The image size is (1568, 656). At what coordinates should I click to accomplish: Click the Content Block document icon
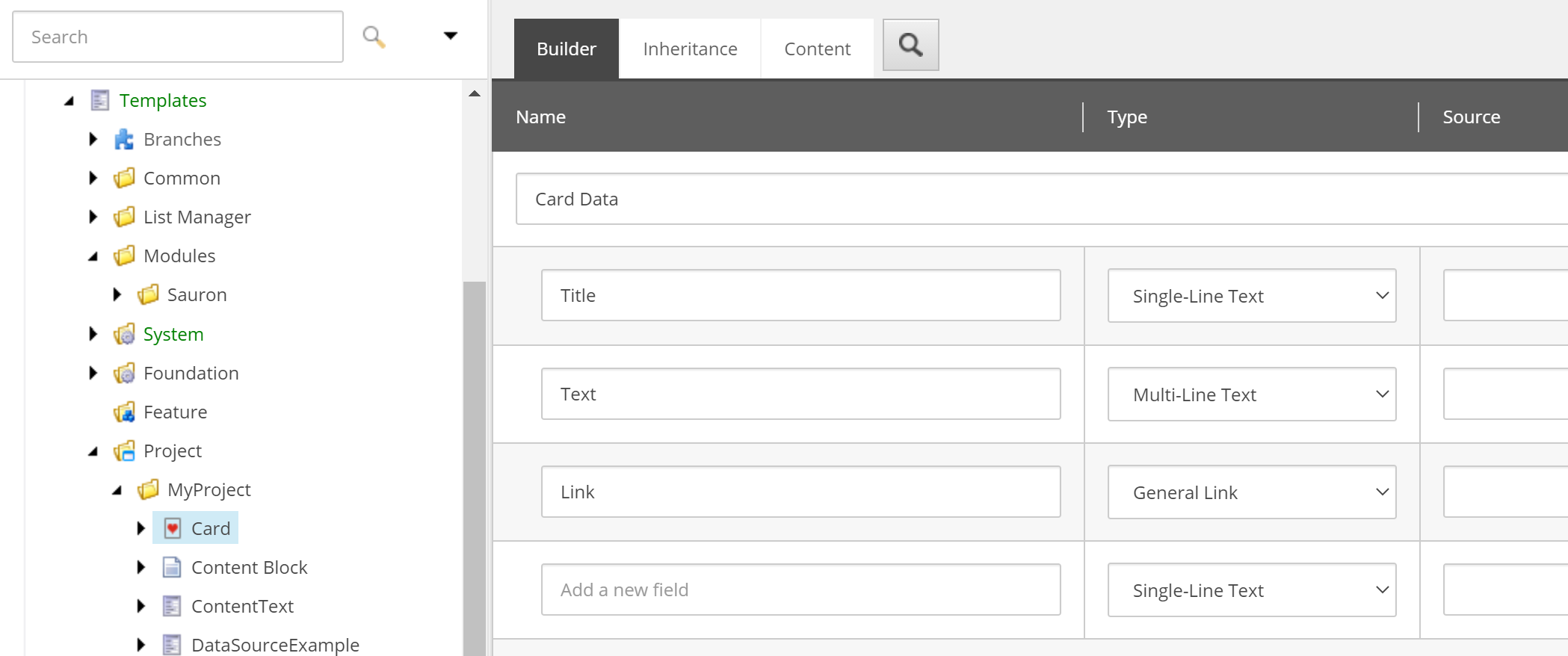(x=172, y=567)
